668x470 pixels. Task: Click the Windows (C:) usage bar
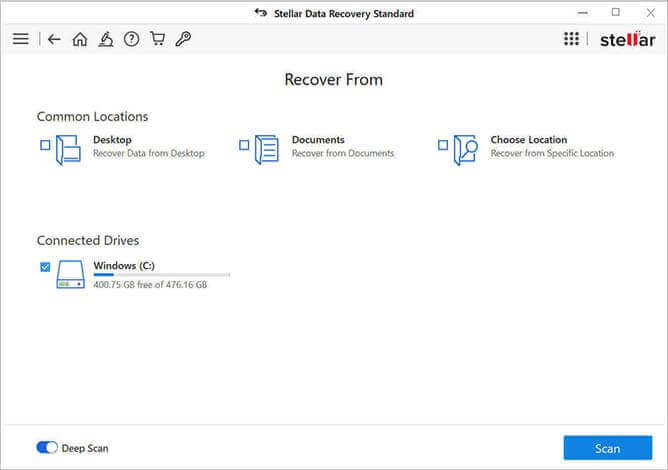point(161,275)
